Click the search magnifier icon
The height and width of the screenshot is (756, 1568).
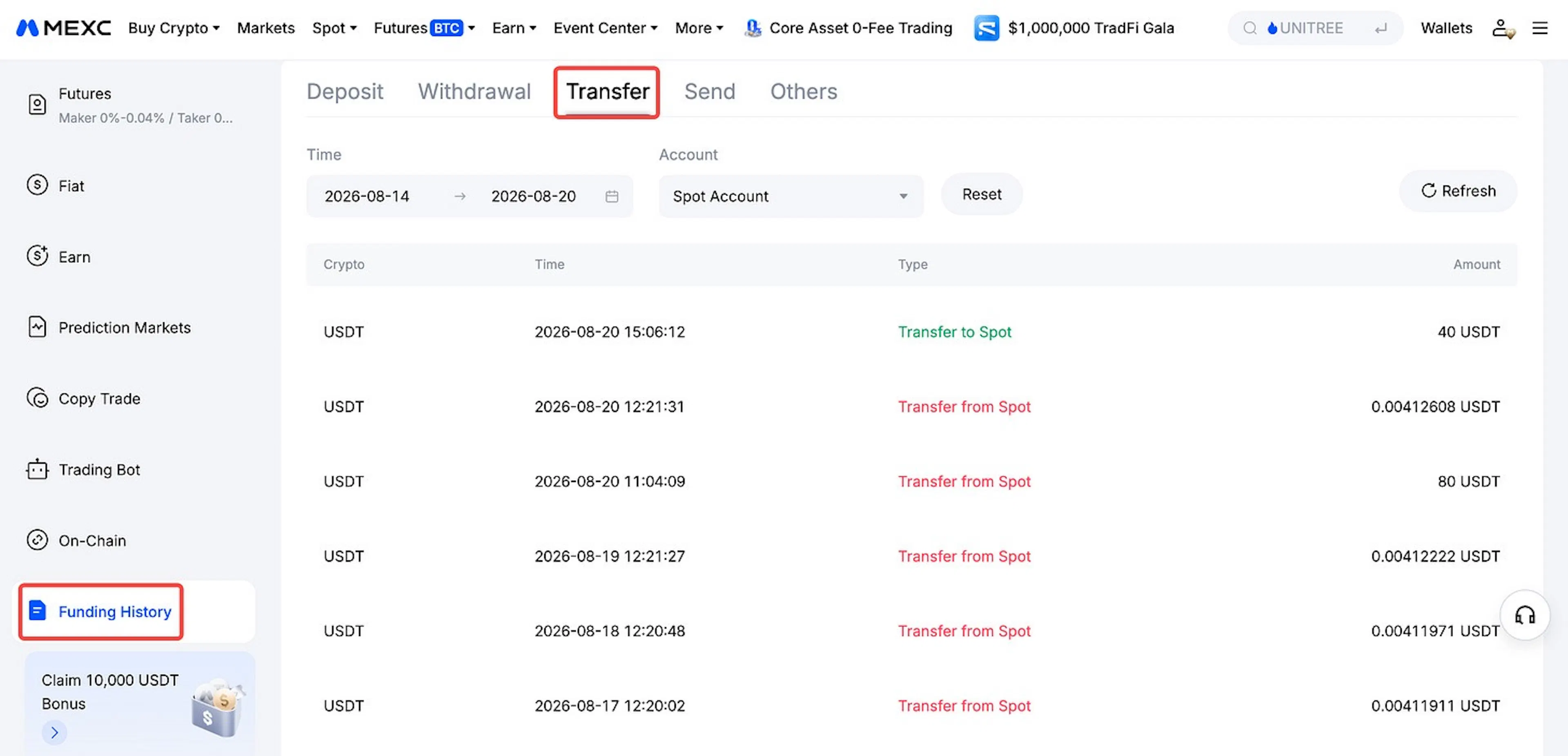tap(1249, 28)
